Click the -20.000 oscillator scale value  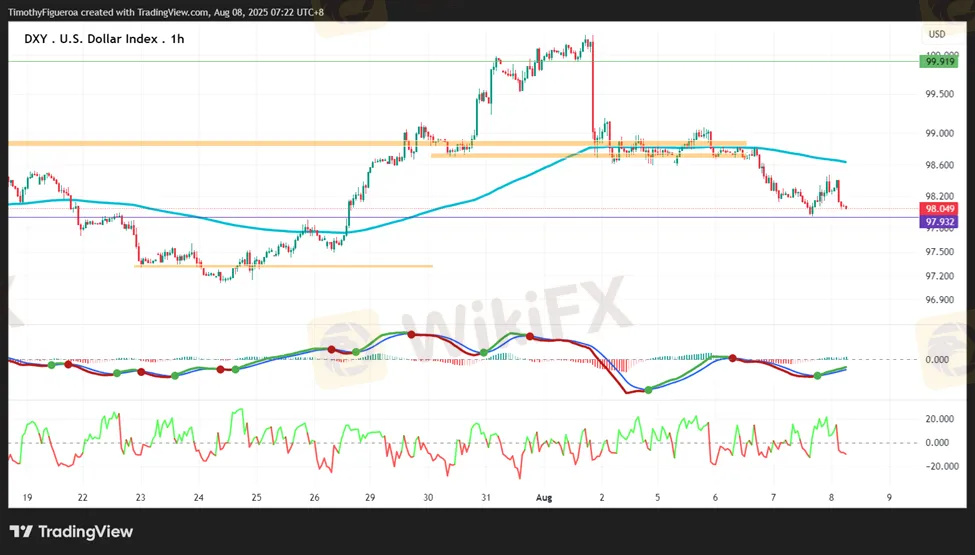click(940, 466)
